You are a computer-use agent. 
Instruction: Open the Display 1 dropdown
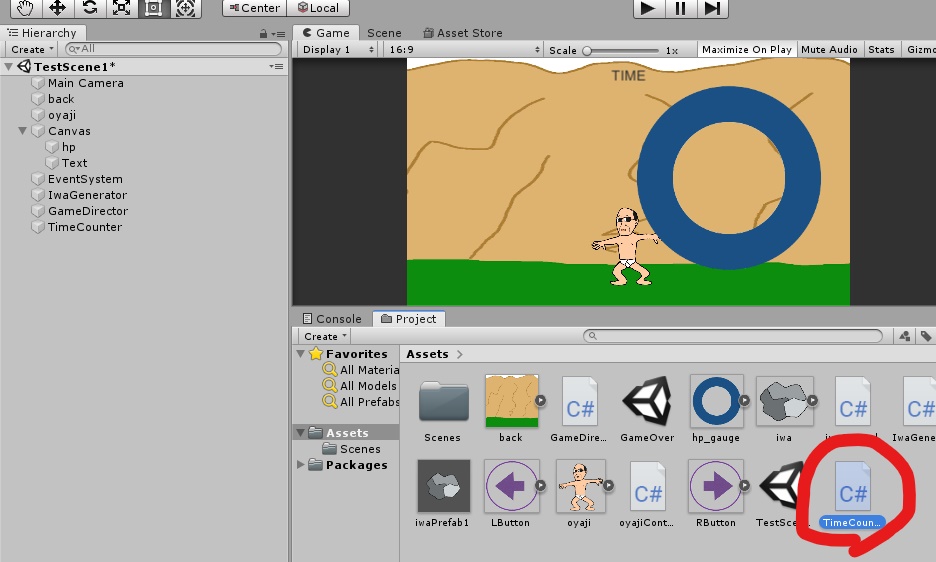click(x=337, y=50)
